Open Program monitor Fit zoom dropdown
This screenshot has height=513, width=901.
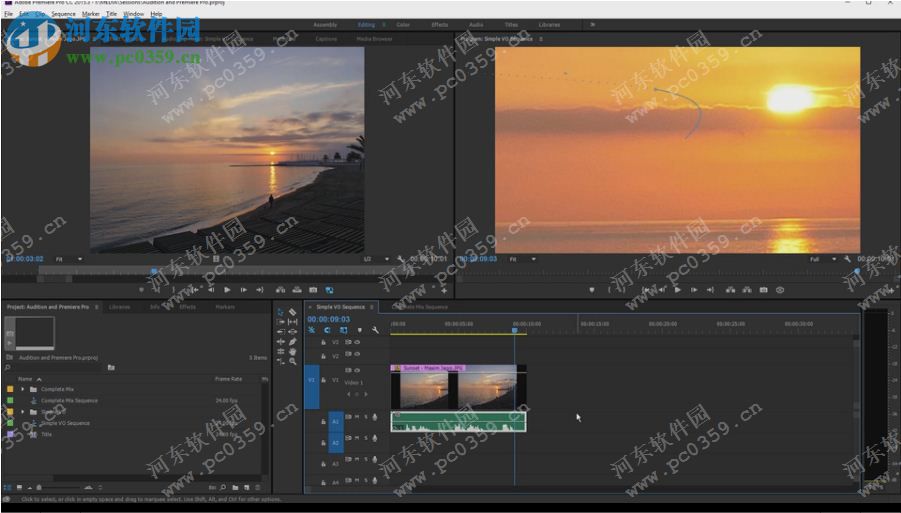(x=523, y=259)
